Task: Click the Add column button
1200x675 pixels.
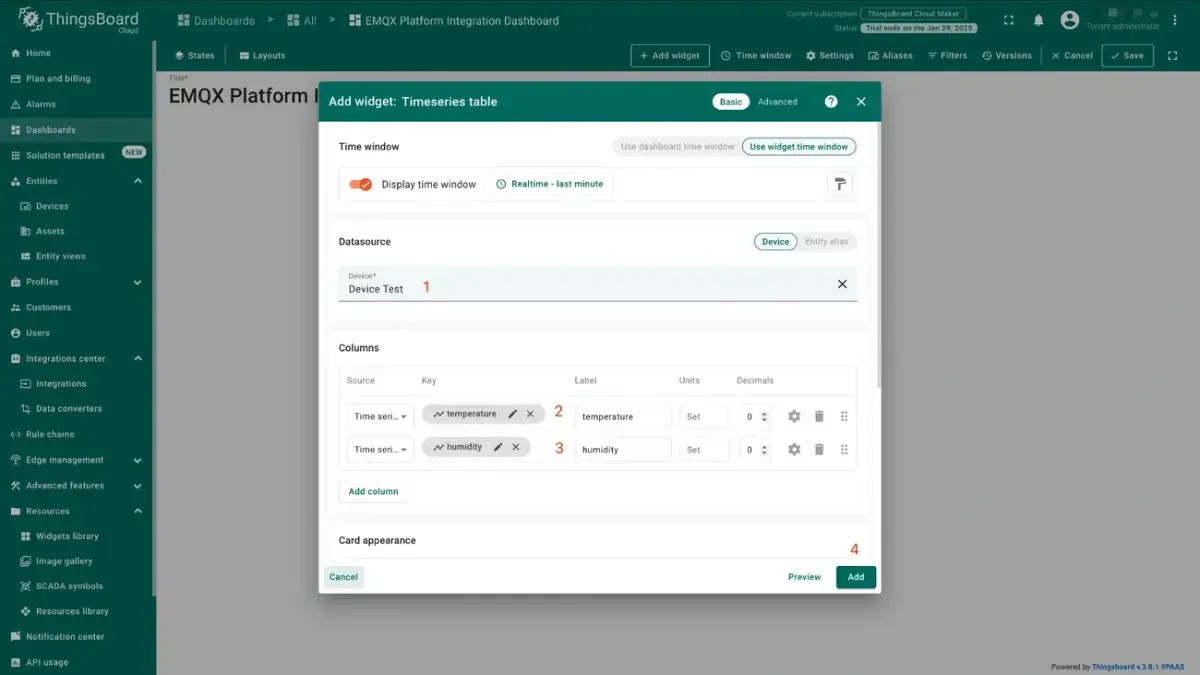Action: [373, 491]
